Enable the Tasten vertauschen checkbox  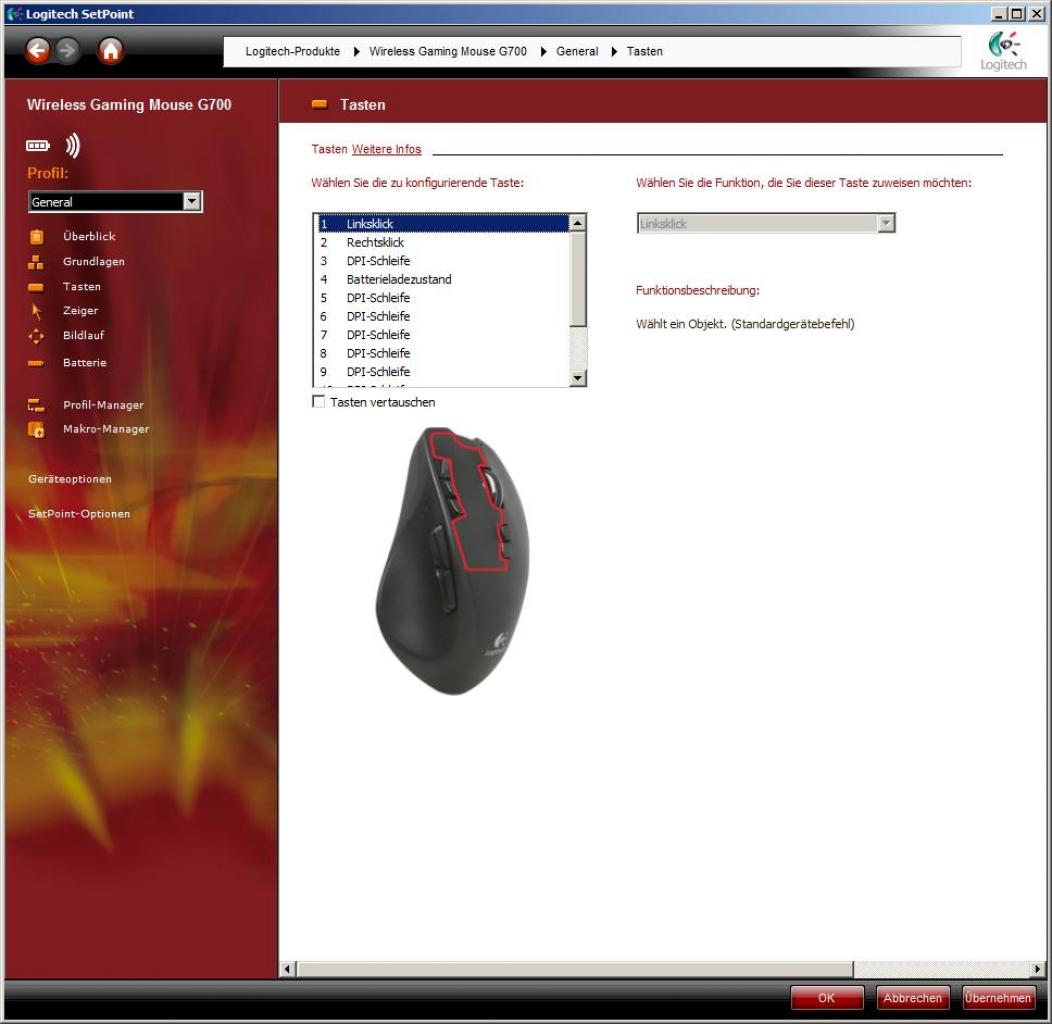[319, 402]
